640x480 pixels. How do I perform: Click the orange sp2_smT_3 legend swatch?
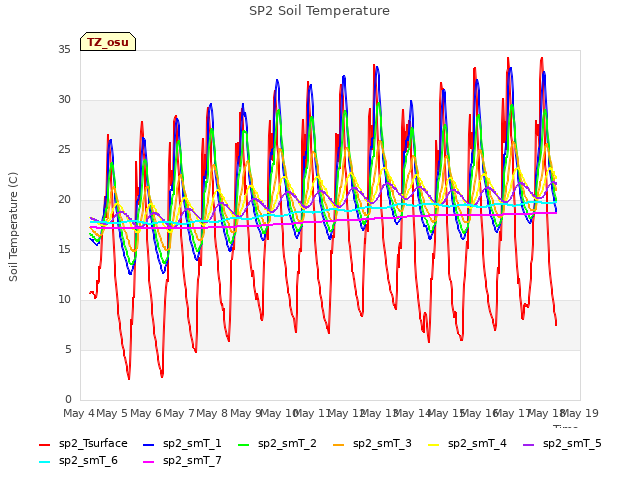(x=339, y=444)
